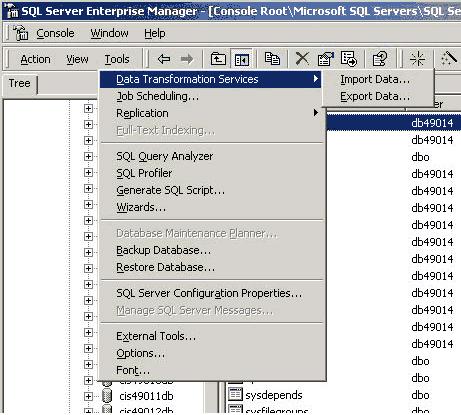Select Import Data from the submenu
Viewport: 461px width, 415px height.
coord(375,79)
